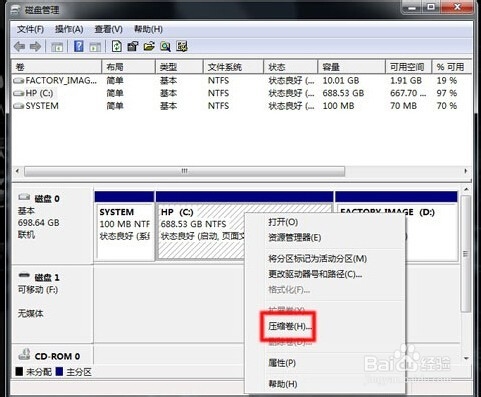481x397 pixels.
Task: Select the SYSTEM row in volume list
Action: (x=242, y=106)
